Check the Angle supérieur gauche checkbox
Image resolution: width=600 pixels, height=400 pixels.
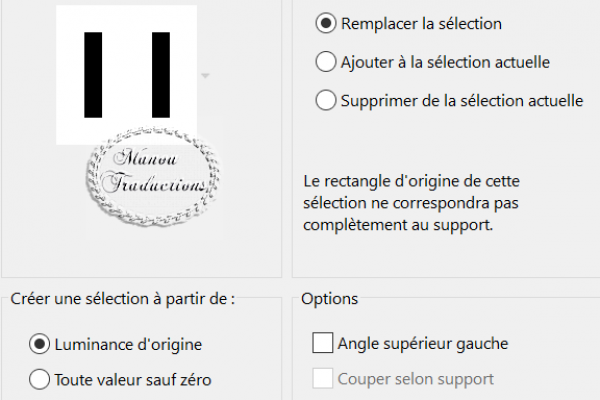tap(323, 343)
